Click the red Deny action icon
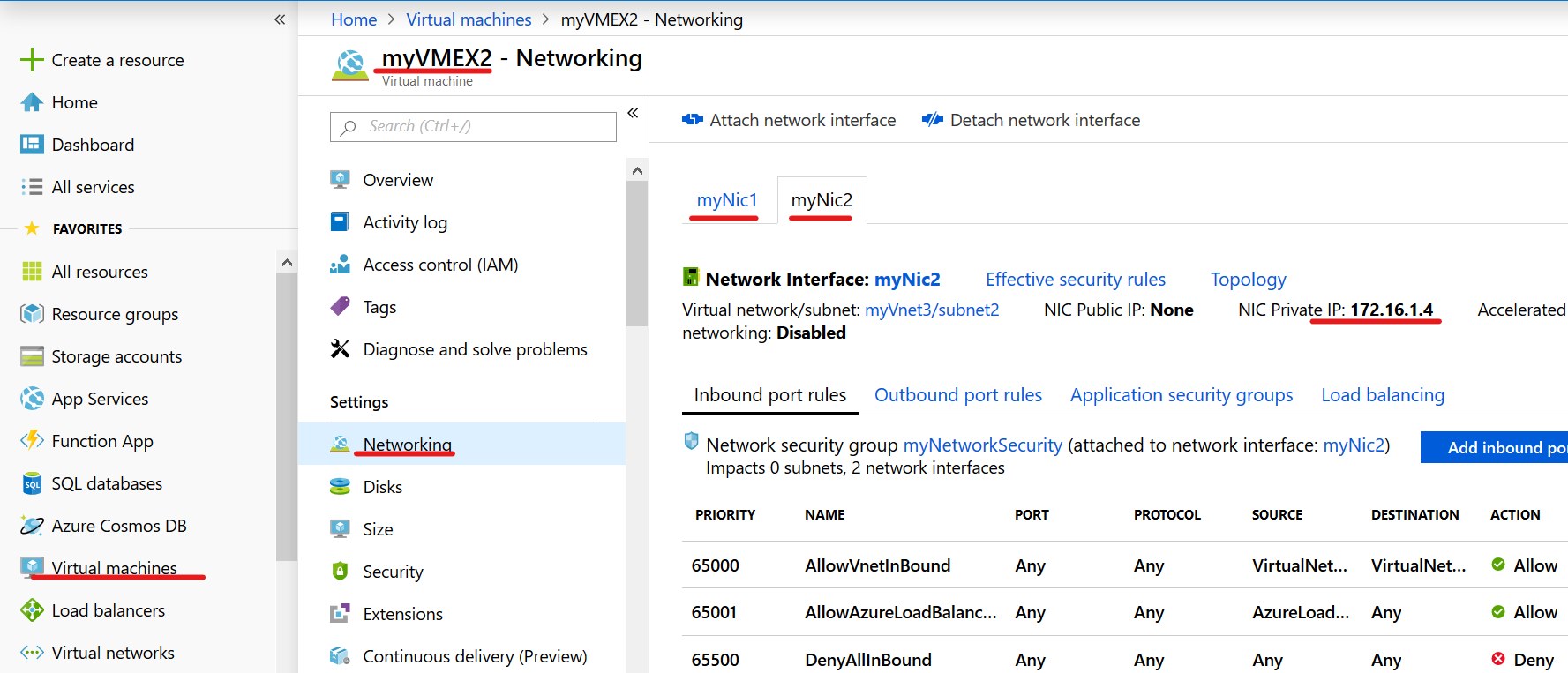The width and height of the screenshot is (1568, 673). click(1498, 658)
